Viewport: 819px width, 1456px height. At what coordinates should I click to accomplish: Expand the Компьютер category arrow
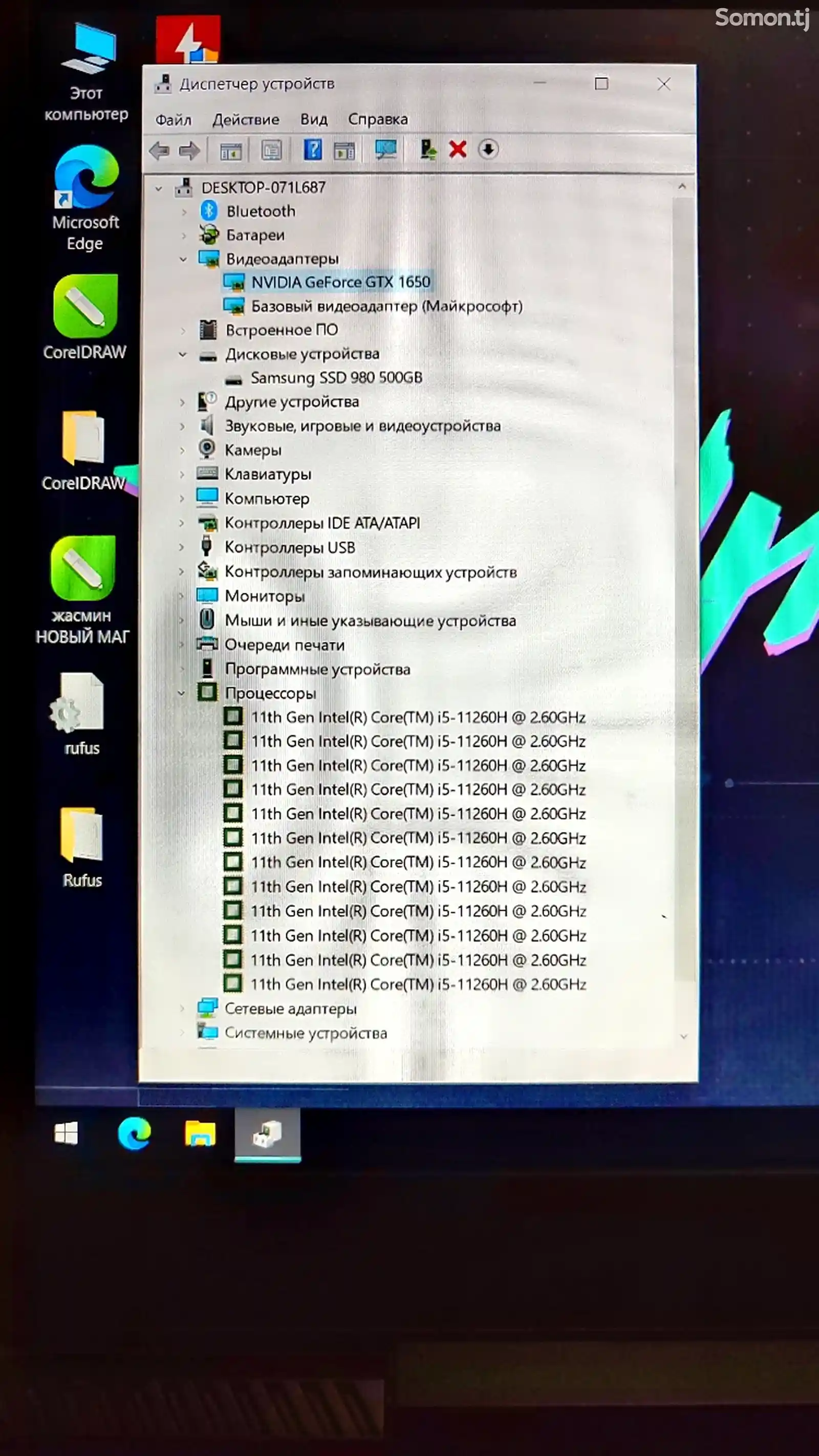coord(181,499)
